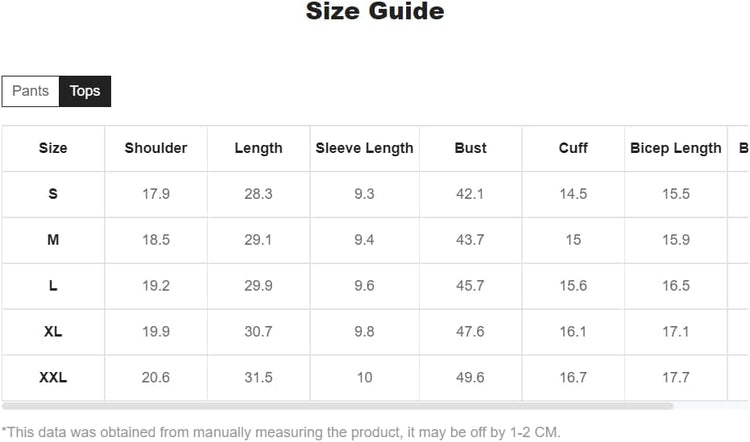Image resolution: width=750 pixels, height=442 pixels.
Task: Select the XL size row label
Action: point(53,332)
